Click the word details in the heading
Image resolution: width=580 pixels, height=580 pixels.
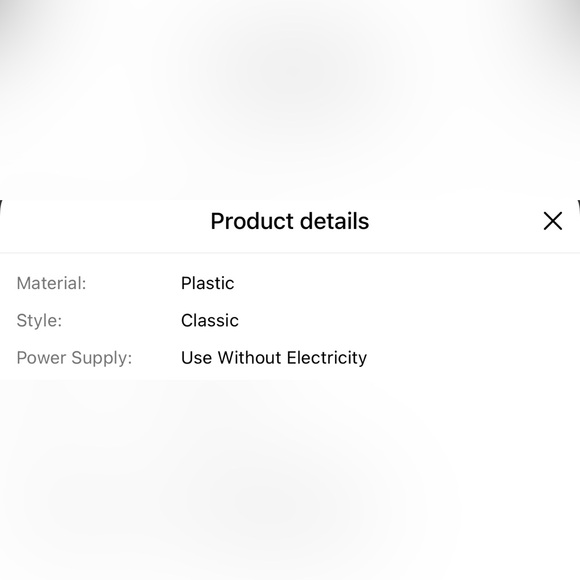(335, 221)
